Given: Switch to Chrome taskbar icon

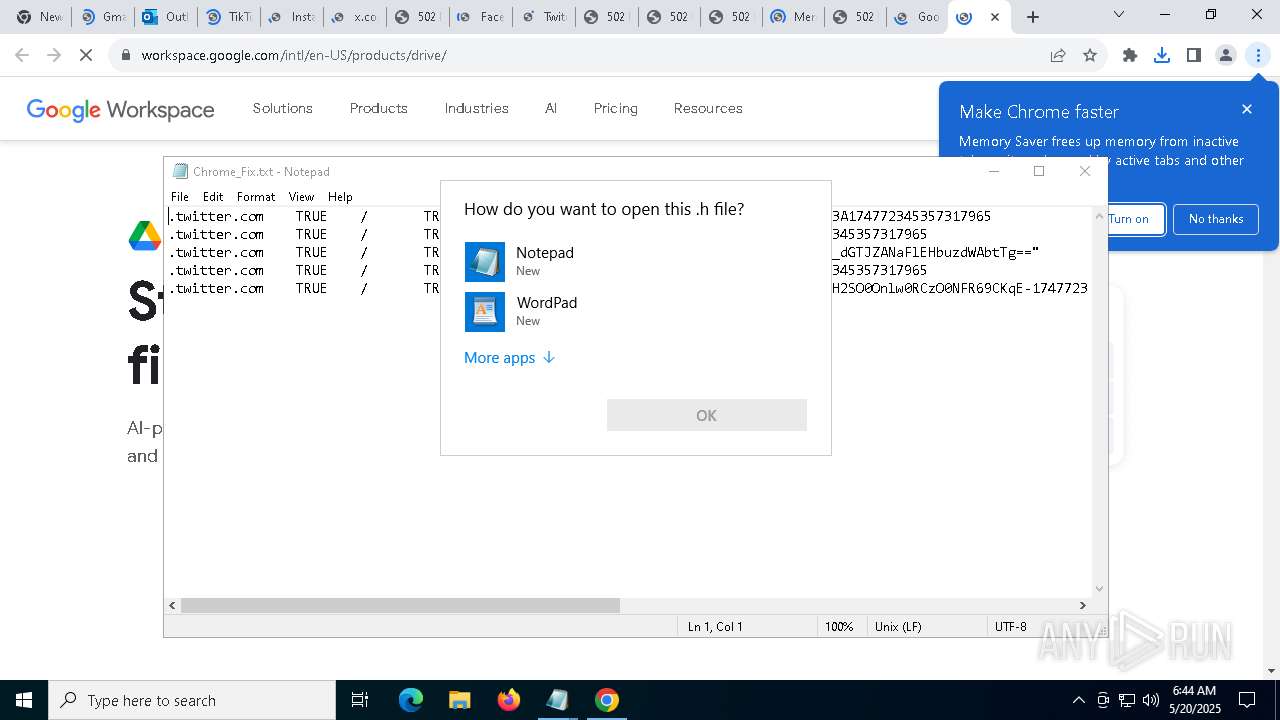Looking at the screenshot, I should (606, 700).
